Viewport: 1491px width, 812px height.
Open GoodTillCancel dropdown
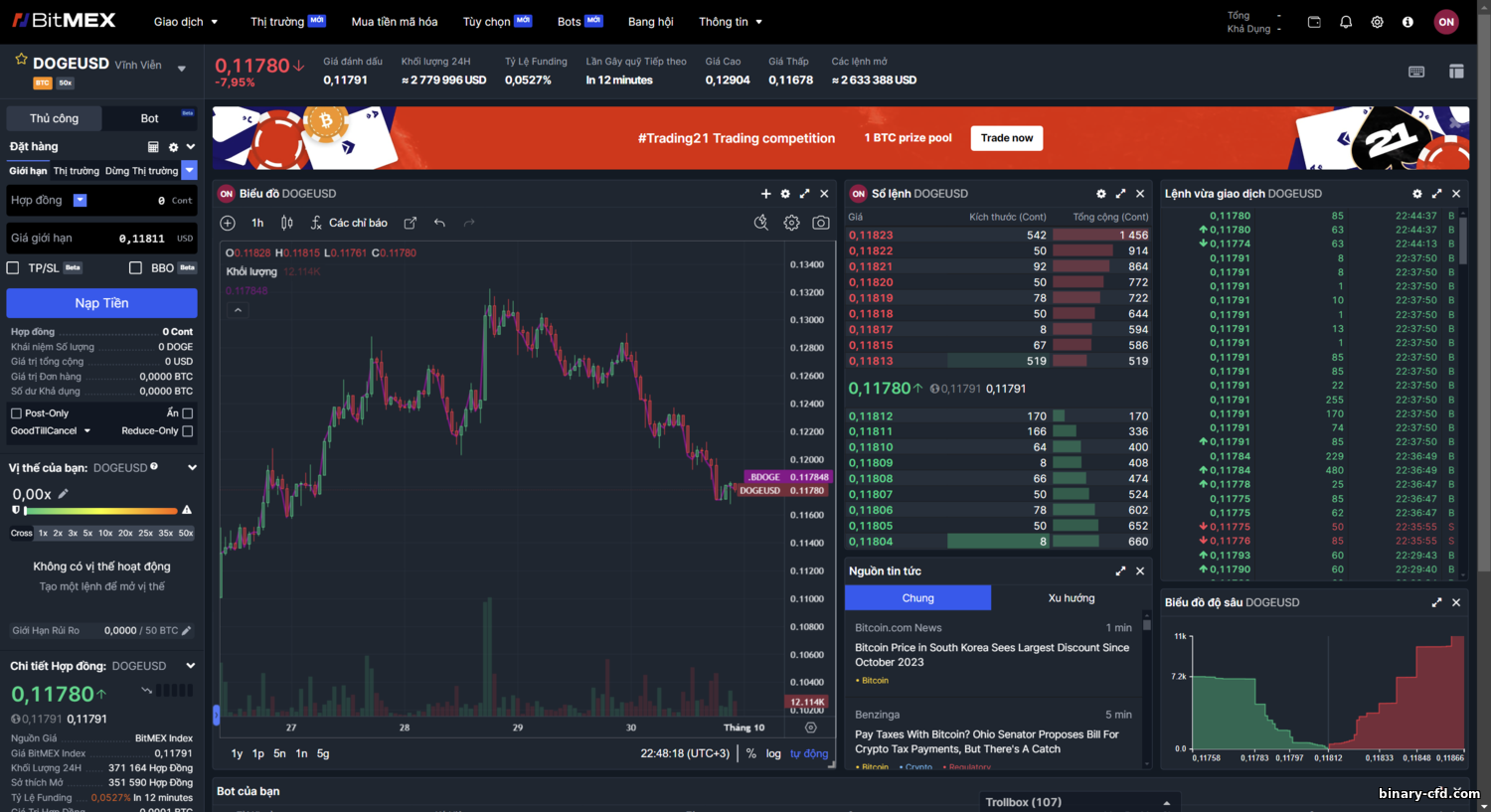(x=51, y=431)
